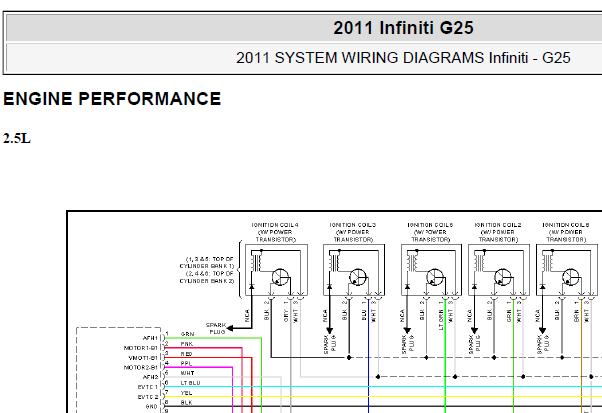The height and width of the screenshot is (413, 602).
Task: Click the "WHT" wire color label at pin 5
Action: pyautogui.click(x=187, y=373)
